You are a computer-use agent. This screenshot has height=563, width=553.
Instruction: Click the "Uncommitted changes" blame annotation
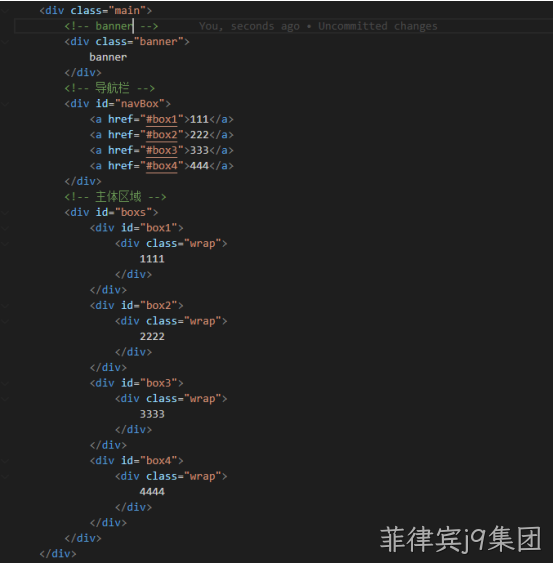pos(378,26)
